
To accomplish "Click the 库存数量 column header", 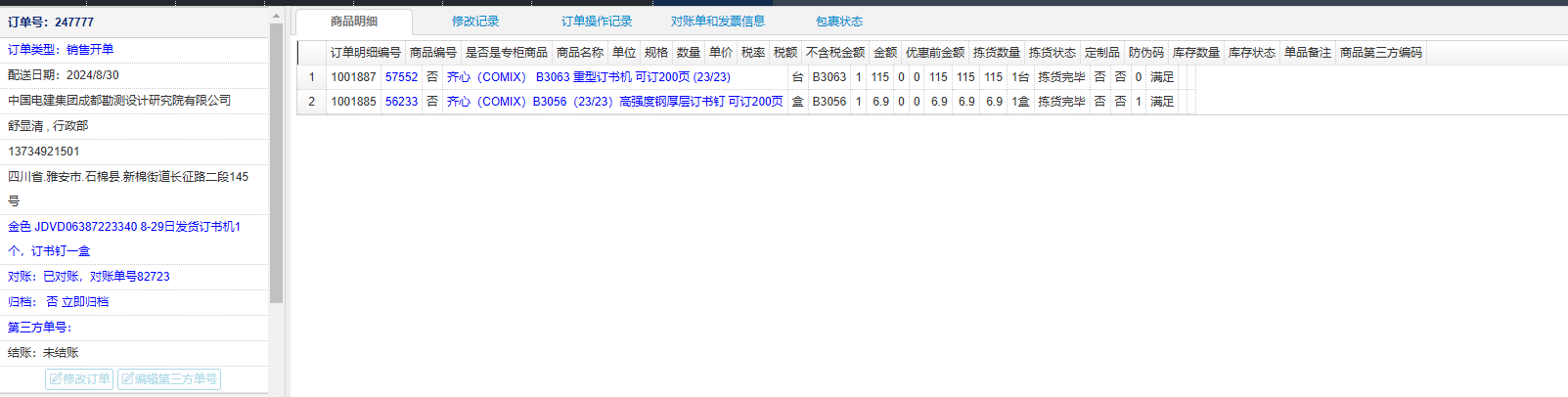I will (x=1196, y=53).
